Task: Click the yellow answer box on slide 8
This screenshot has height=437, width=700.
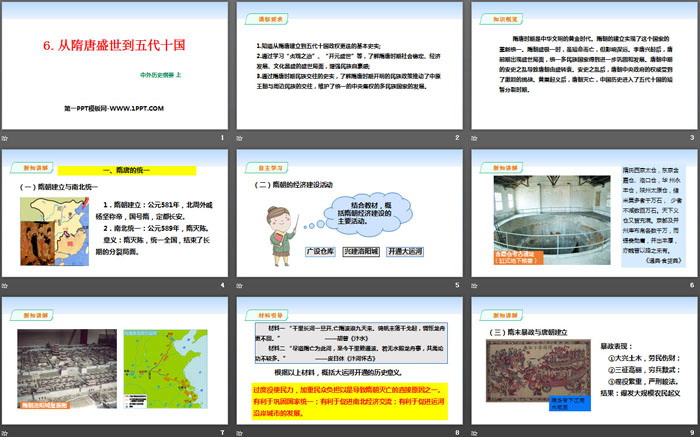Action: tap(350, 401)
